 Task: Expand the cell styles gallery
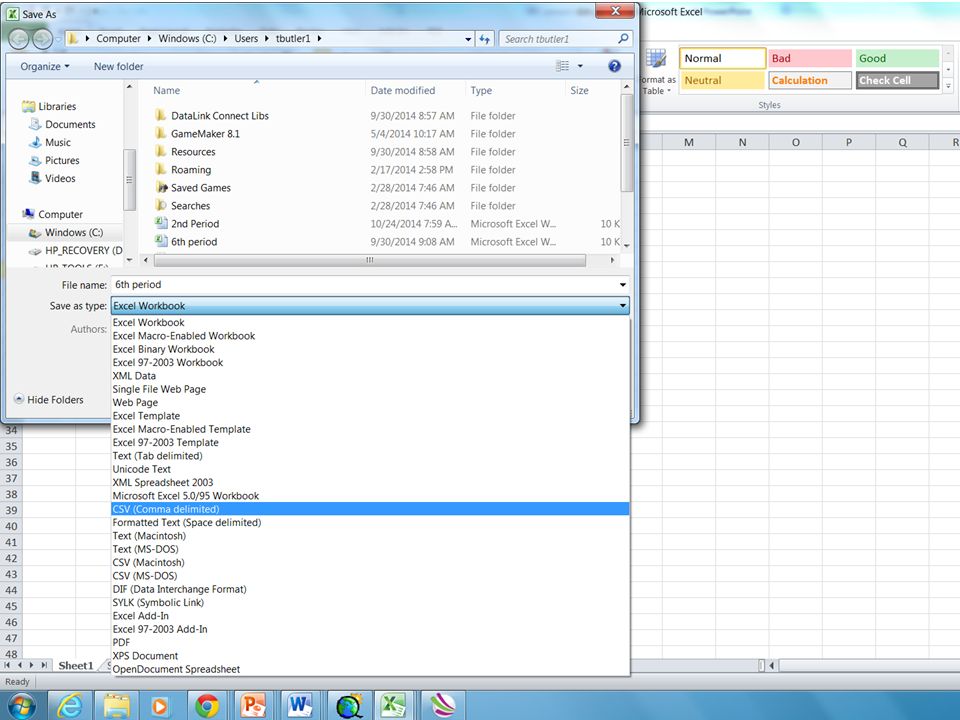tap(948, 86)
